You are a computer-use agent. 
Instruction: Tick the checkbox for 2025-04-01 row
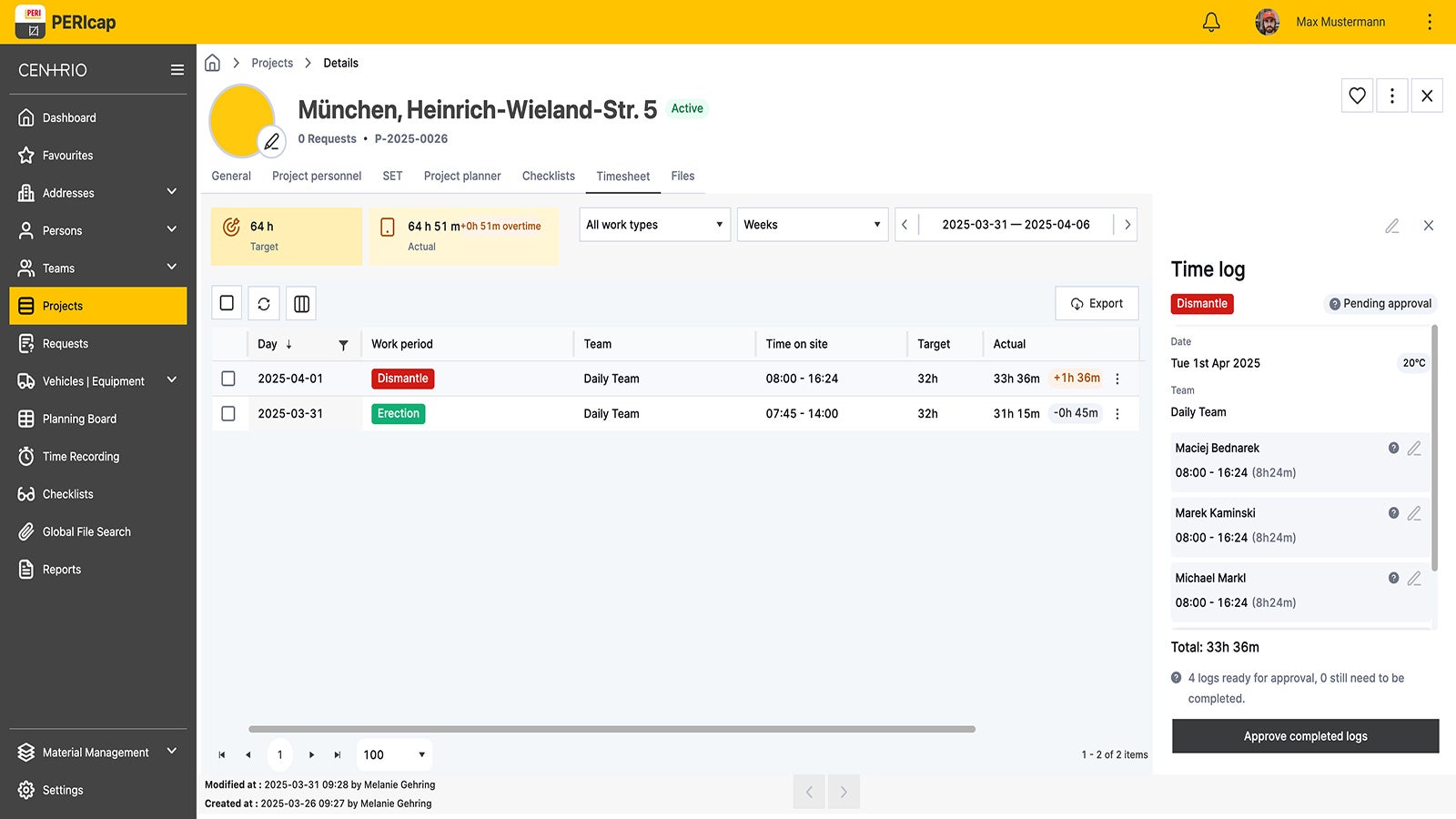coord(228,379)
